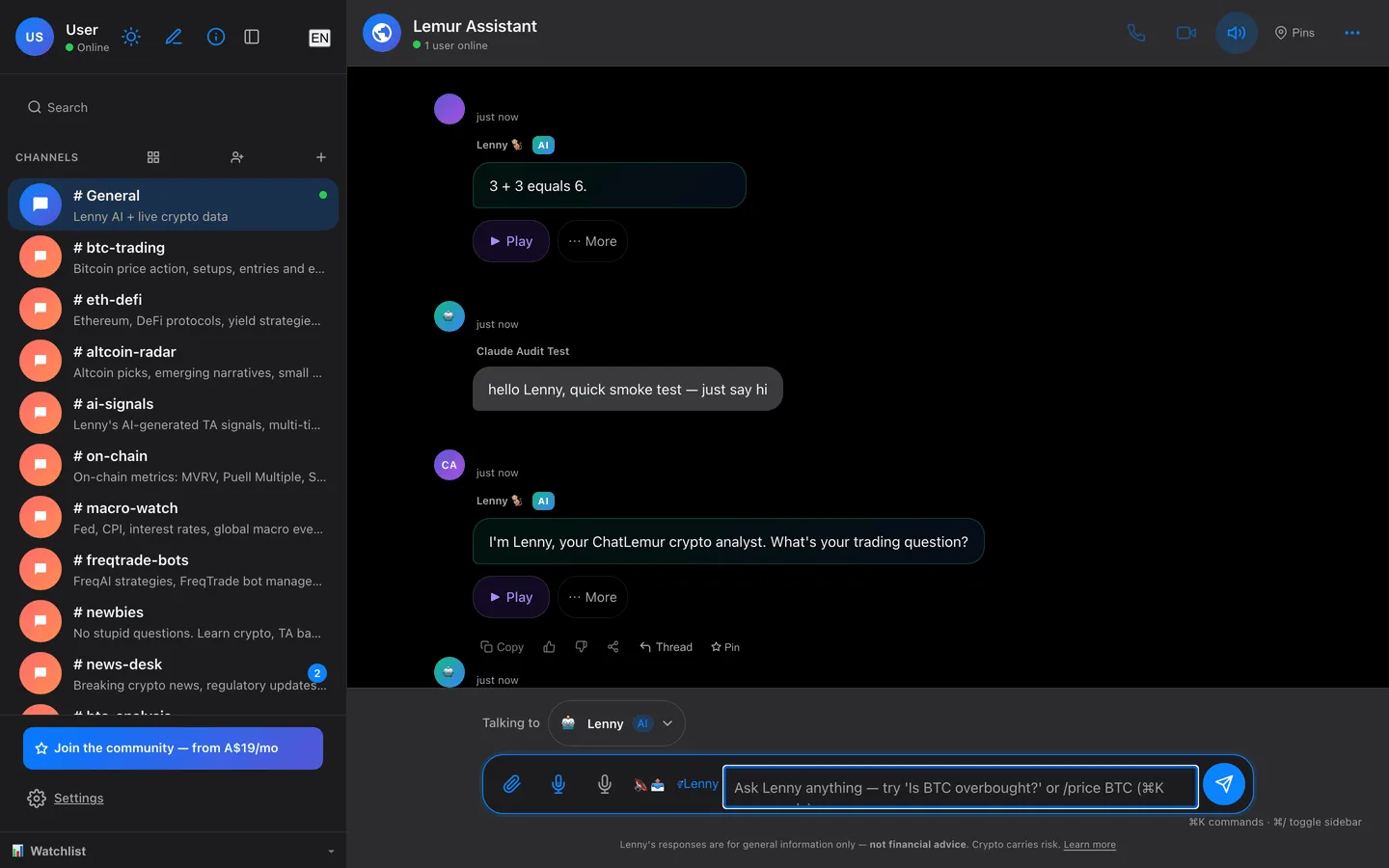Screen dimensions: 1389x868
Task: Click the AI badge next to Lenny at top
Action: (543, 146)
